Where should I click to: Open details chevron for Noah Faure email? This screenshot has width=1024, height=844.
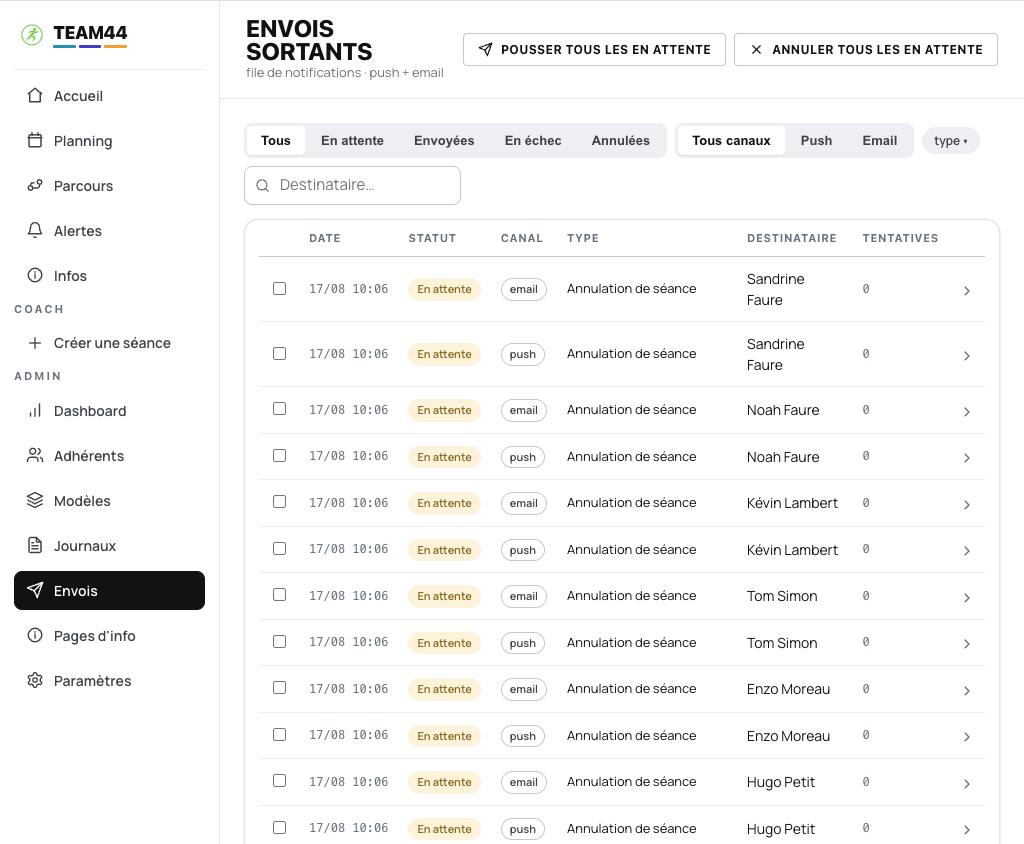point(967,412)
